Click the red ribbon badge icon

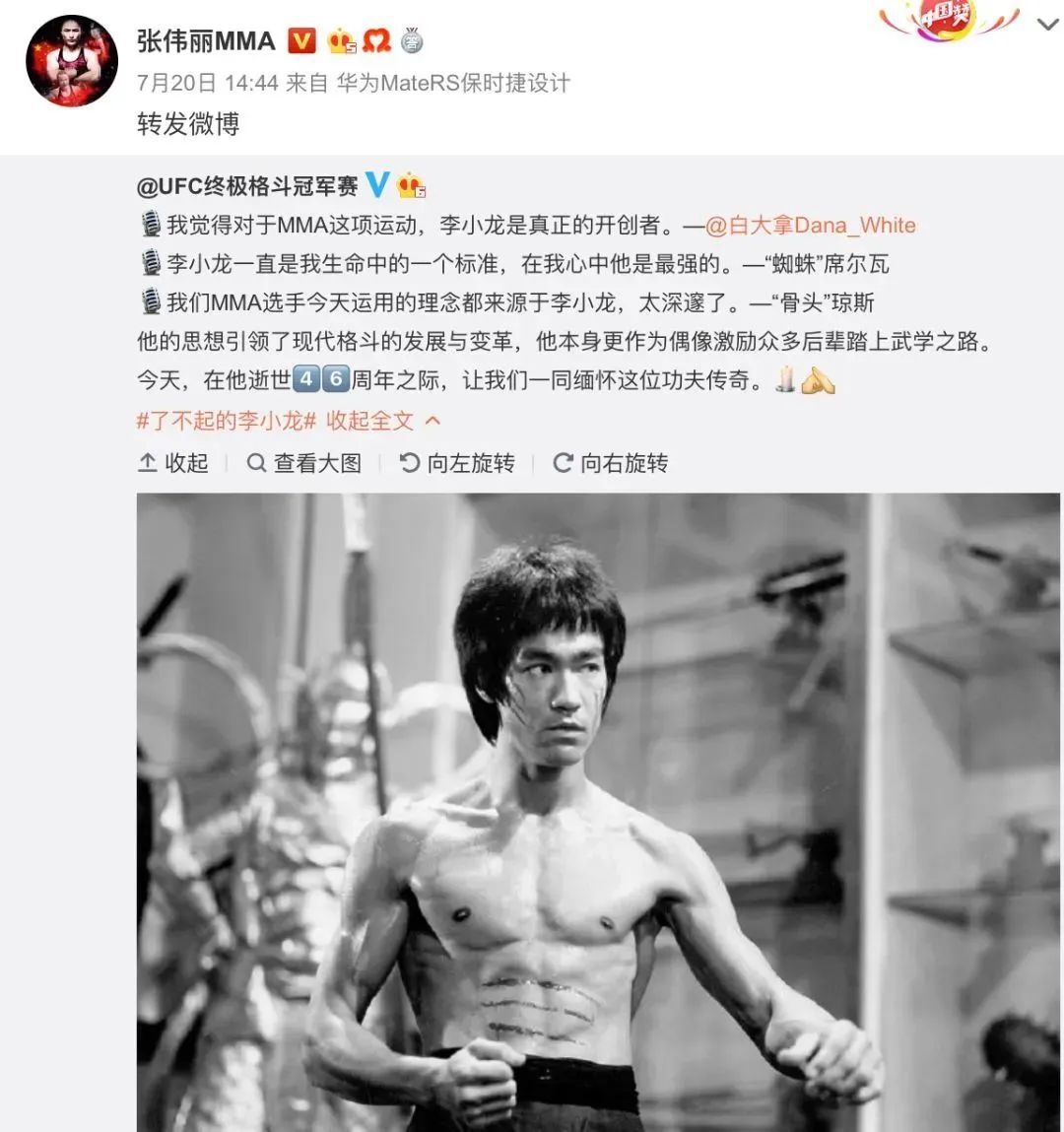(376, 41)
